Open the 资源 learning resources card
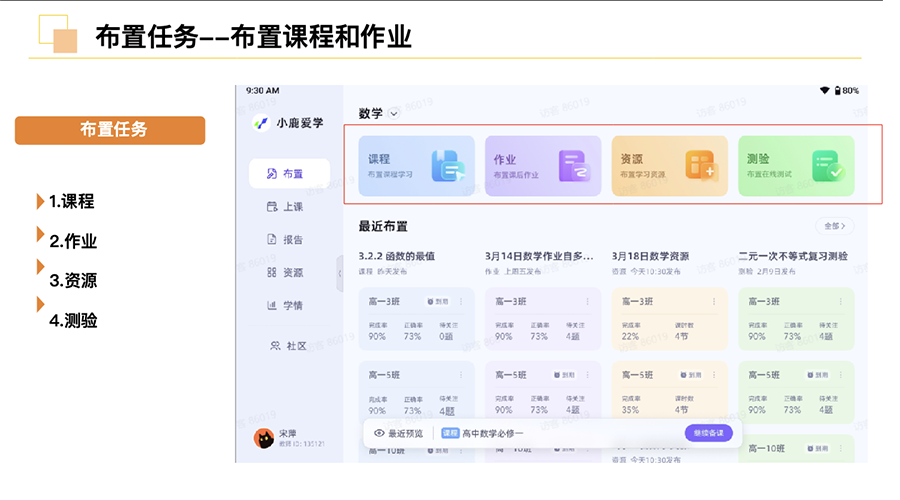The image size is (900, 500). pos(669,166)
